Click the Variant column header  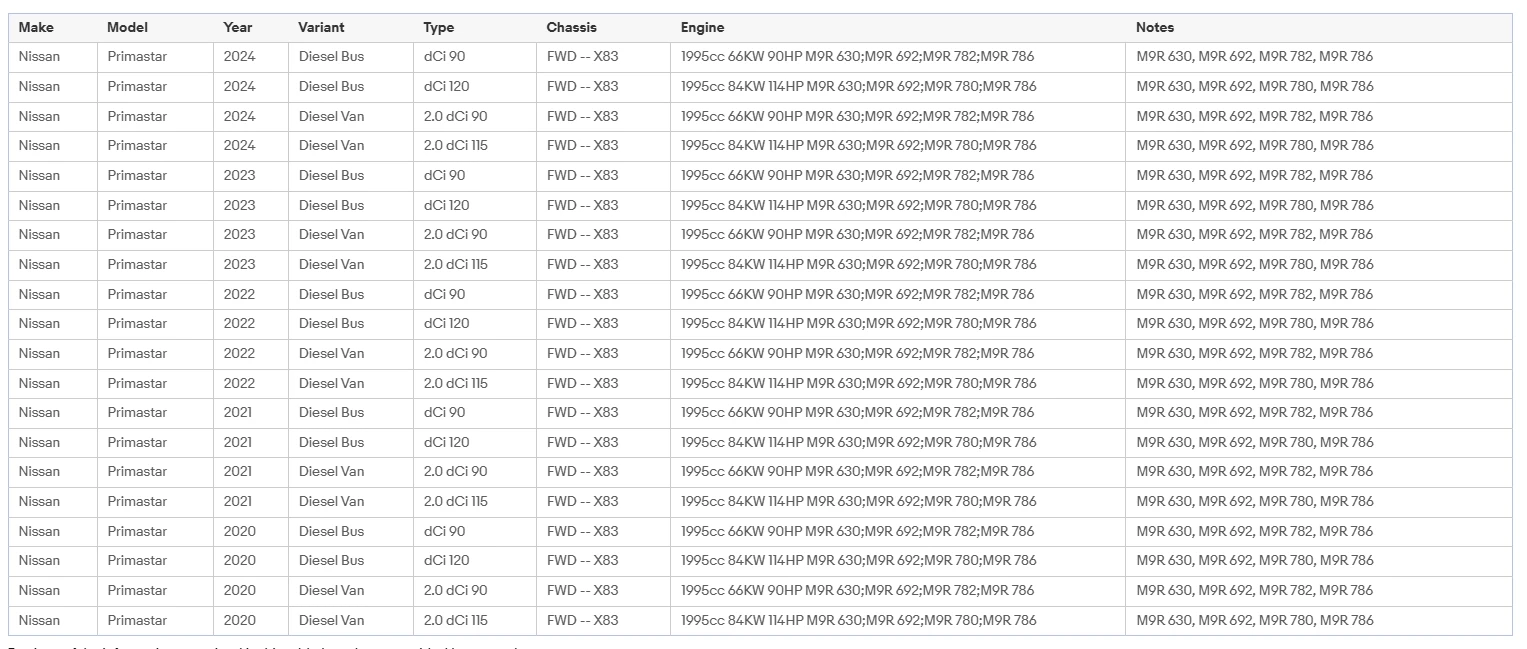(321, 28)
